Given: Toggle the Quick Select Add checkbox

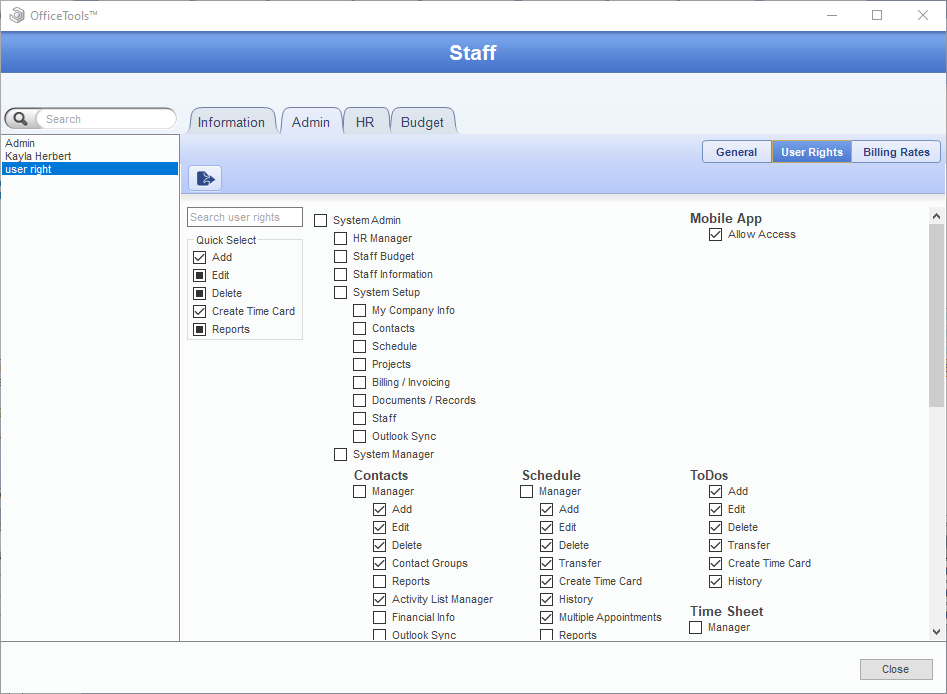Looking at the screenshot, I should [199, 257].
